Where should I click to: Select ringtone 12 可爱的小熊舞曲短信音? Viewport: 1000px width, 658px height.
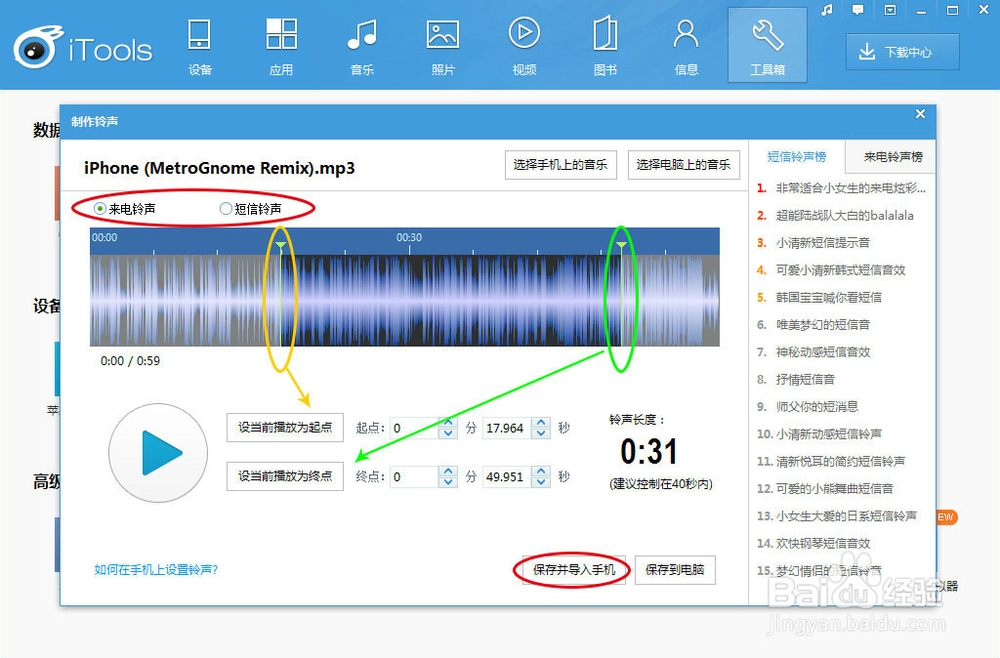[825, 489]
